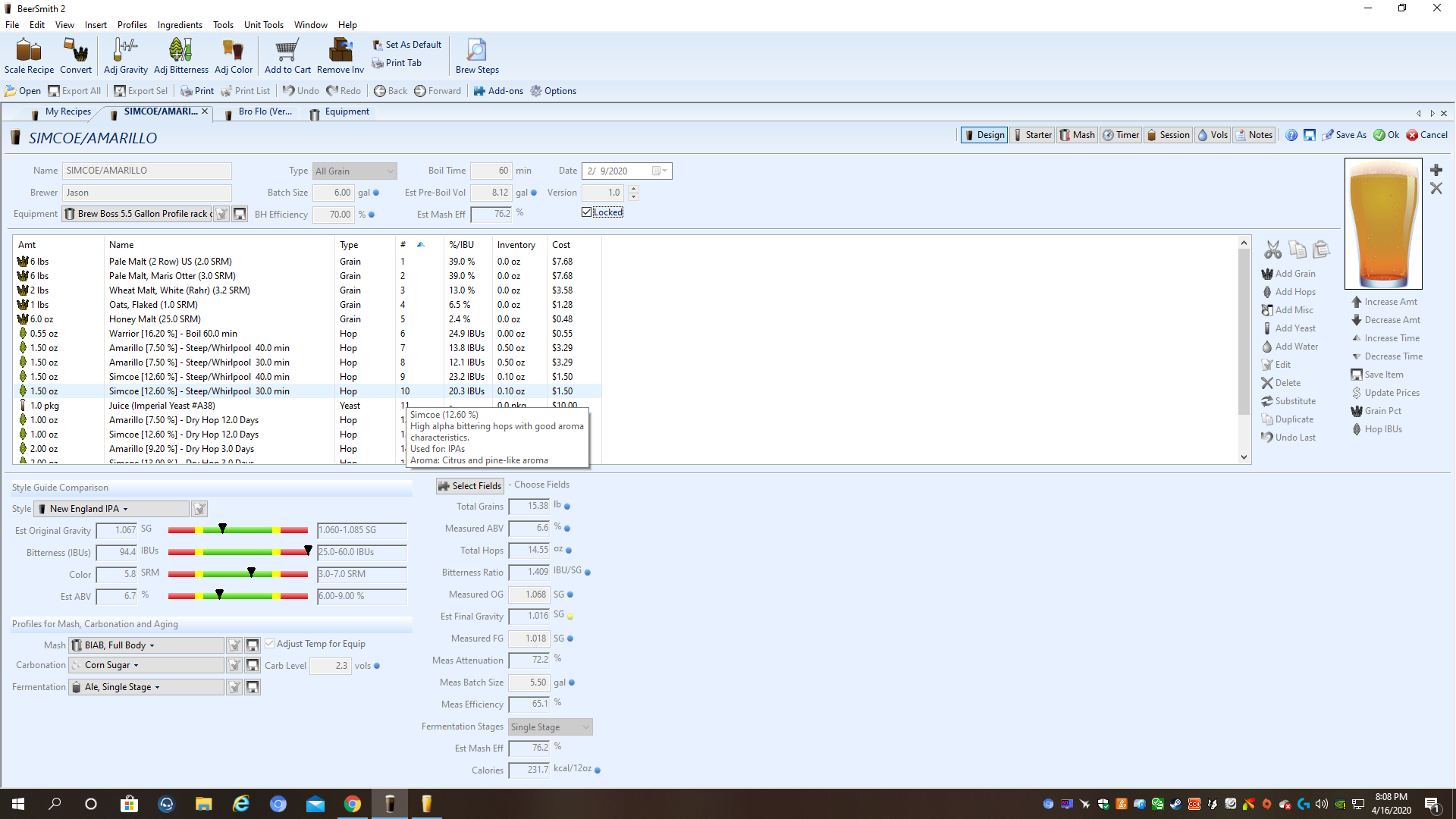Switch to the Bro Flo tab
1456x819 pixels.
click(258, 112)
